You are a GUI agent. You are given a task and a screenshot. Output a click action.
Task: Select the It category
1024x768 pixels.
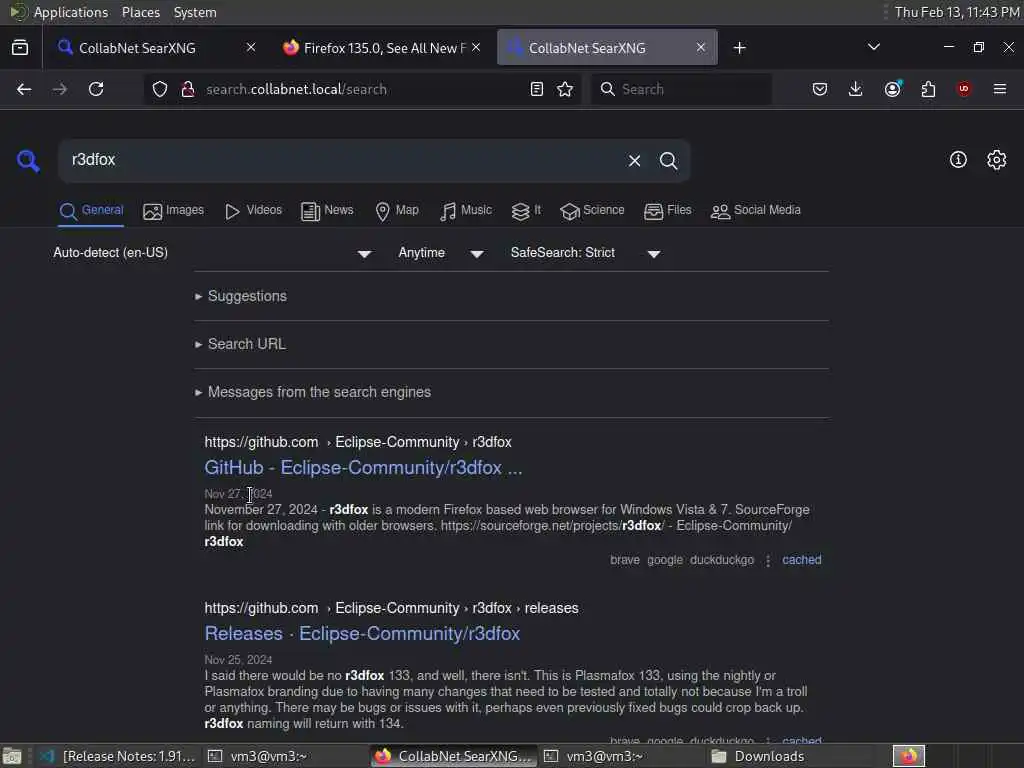(x=526, y=210)
